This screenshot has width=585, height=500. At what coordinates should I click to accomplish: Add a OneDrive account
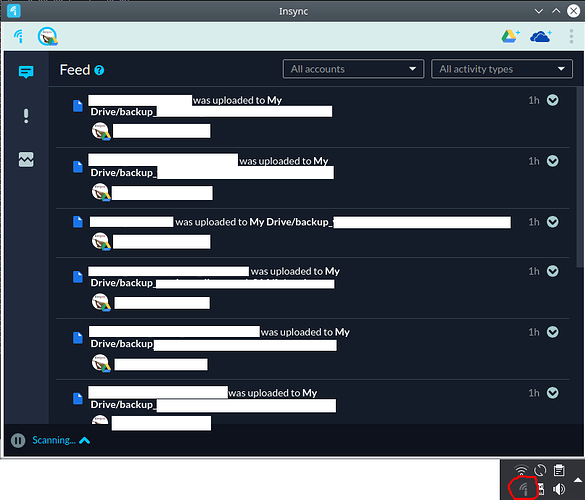pyautogui.click(x=541, y=36)
